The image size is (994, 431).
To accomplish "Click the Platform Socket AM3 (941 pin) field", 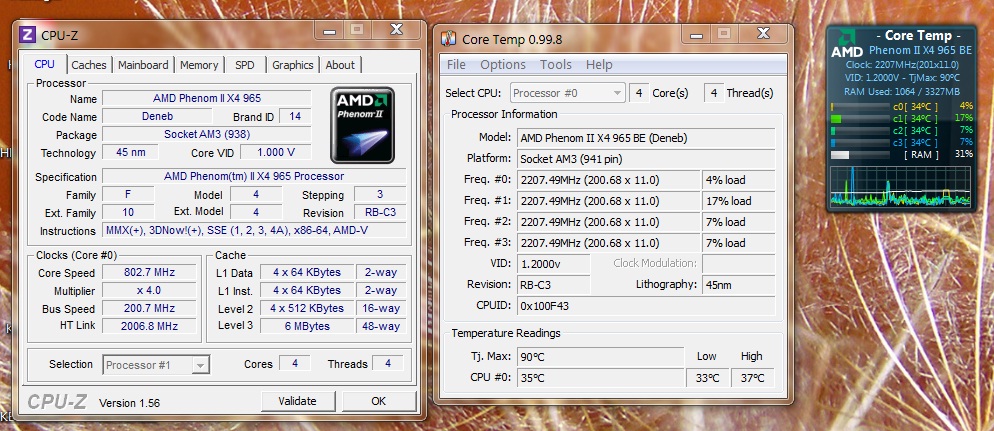I will point(646,158).
